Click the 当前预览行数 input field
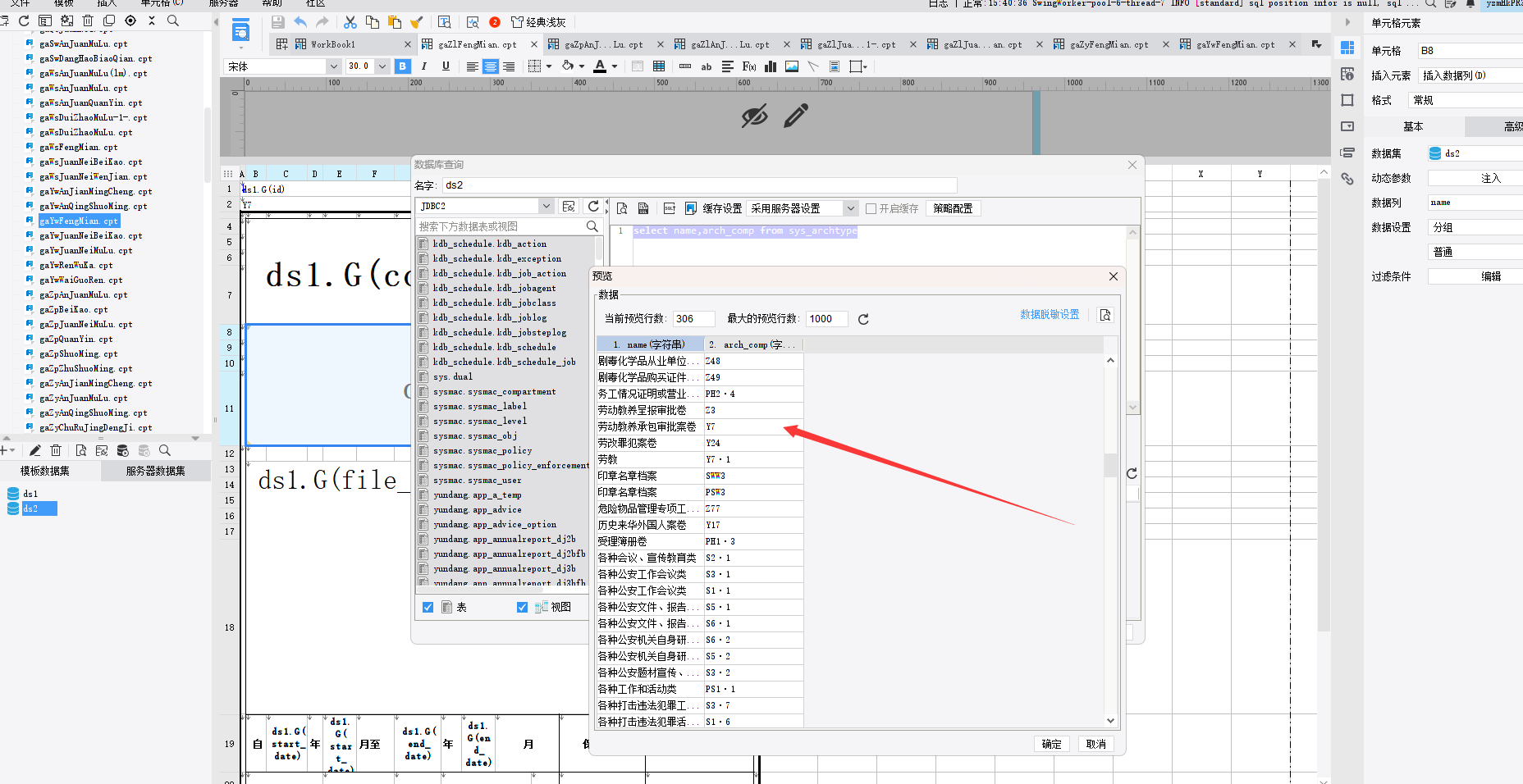The image size is (1523, 784). point(693,319)
